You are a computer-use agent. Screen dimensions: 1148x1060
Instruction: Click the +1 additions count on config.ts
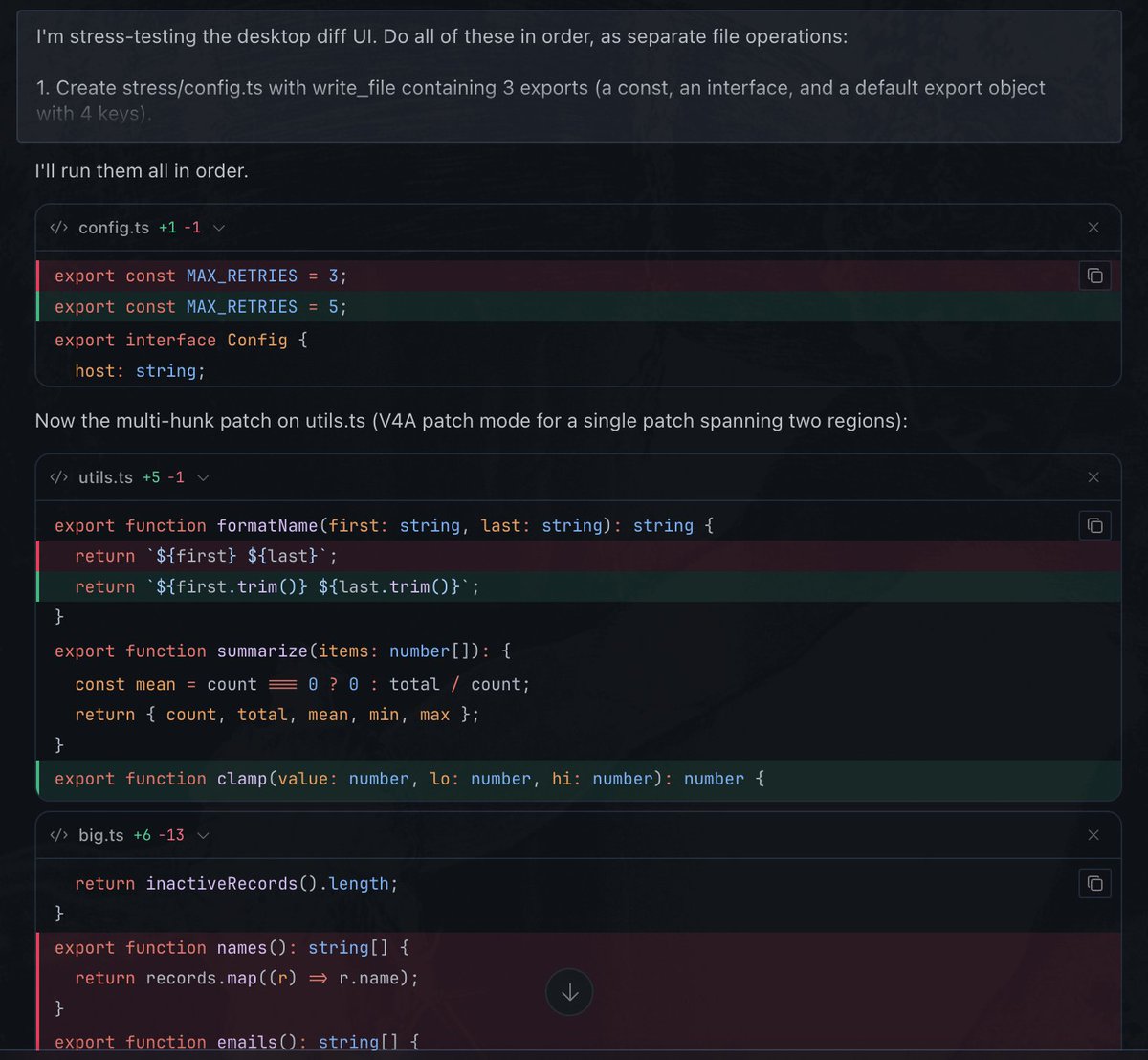(168, 228)
